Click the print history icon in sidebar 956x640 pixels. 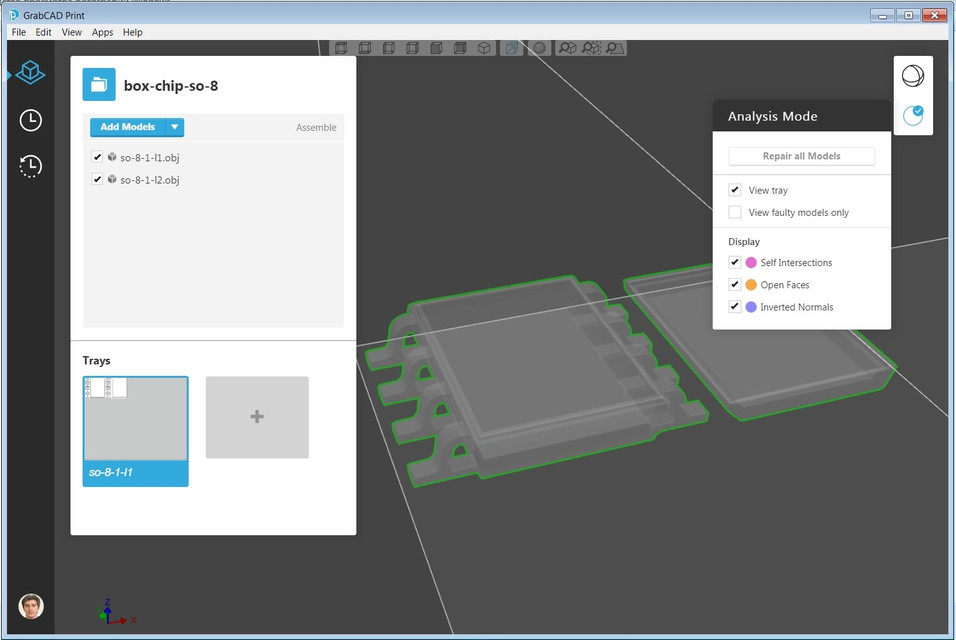coord(29,166)
